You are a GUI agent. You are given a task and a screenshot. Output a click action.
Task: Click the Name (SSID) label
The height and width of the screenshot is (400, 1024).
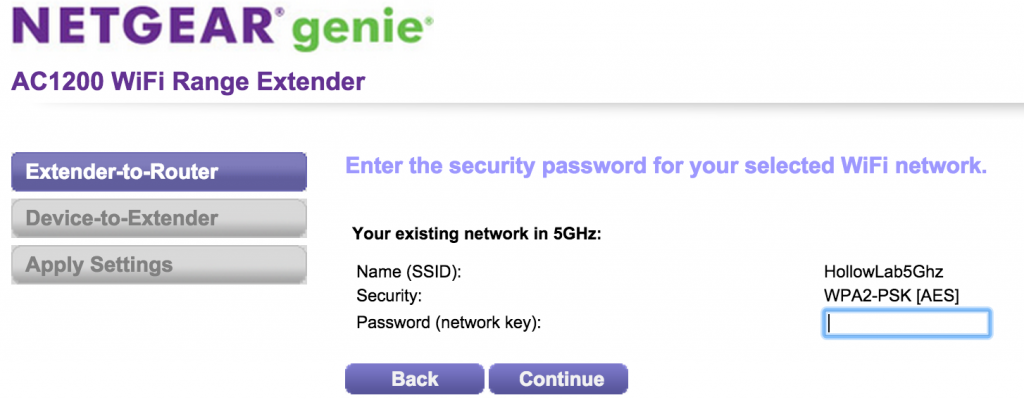pyautogui.click(x=410, y=271)
